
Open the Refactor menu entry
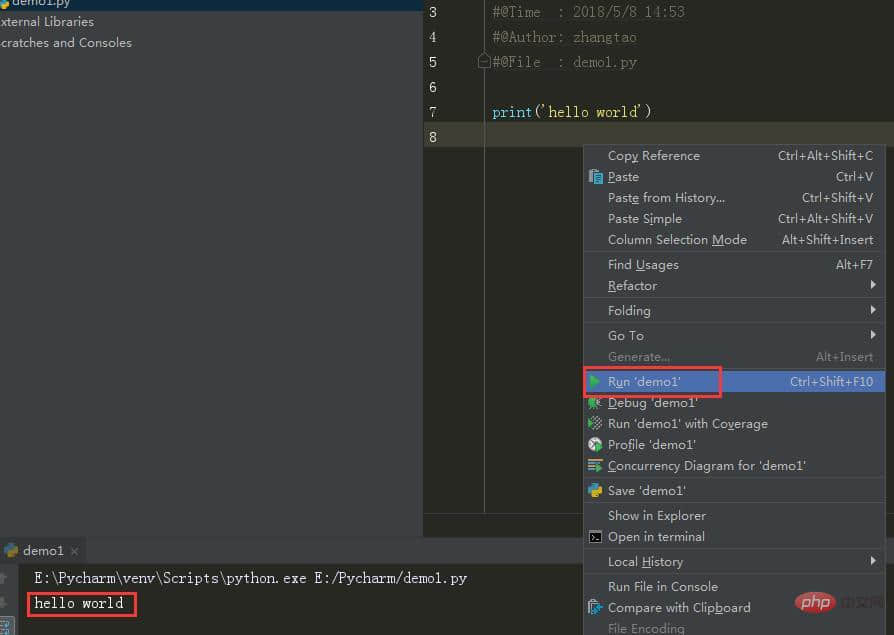click(x=734, y=286)
